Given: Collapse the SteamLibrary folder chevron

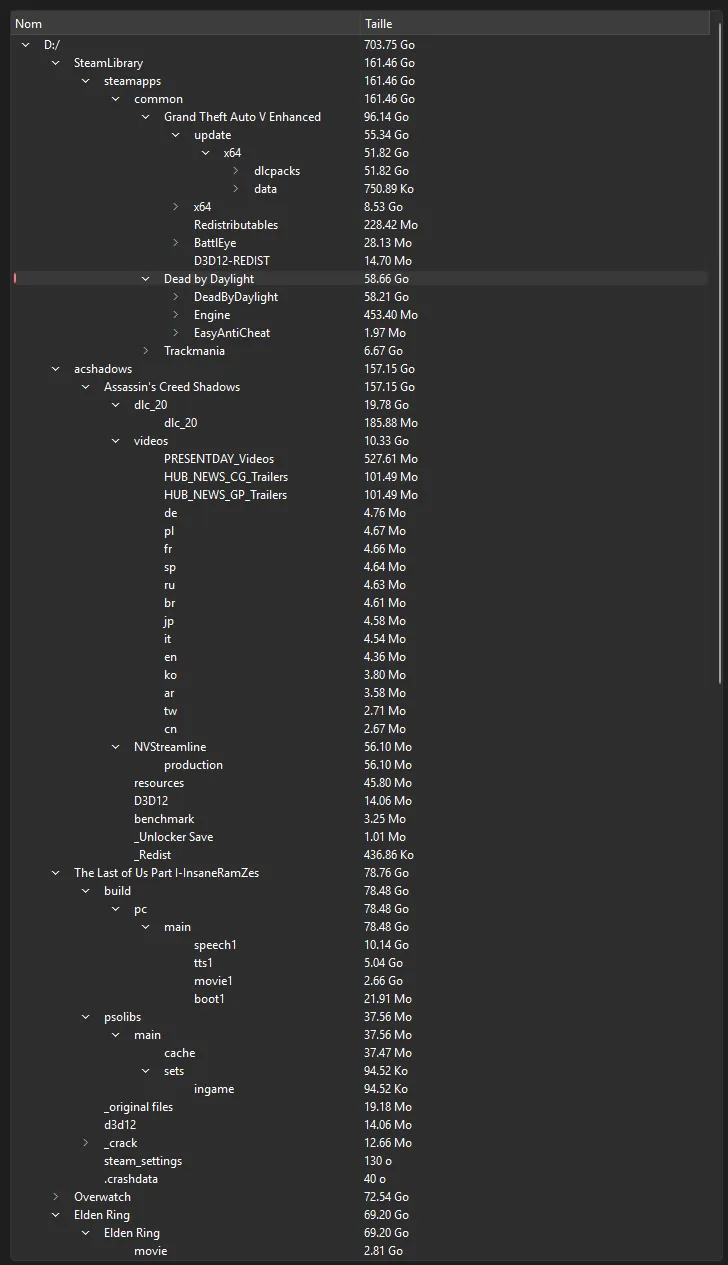Looking at the screenshot, I should pyautogui.click(x=55, y=63).
